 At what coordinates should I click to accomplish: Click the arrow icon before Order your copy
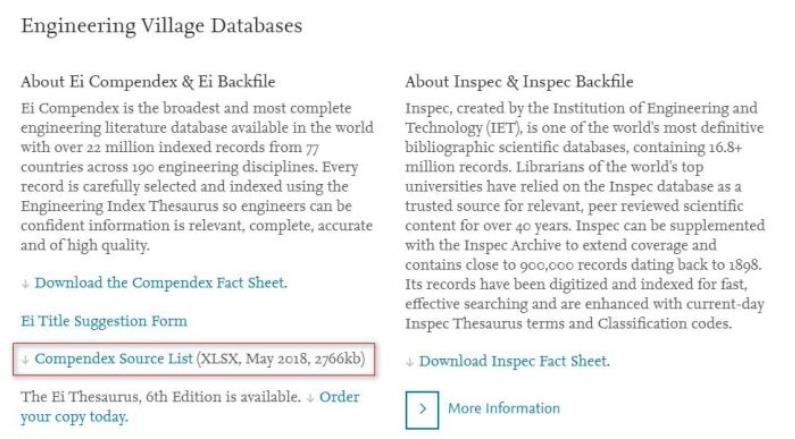pos(311,398)
